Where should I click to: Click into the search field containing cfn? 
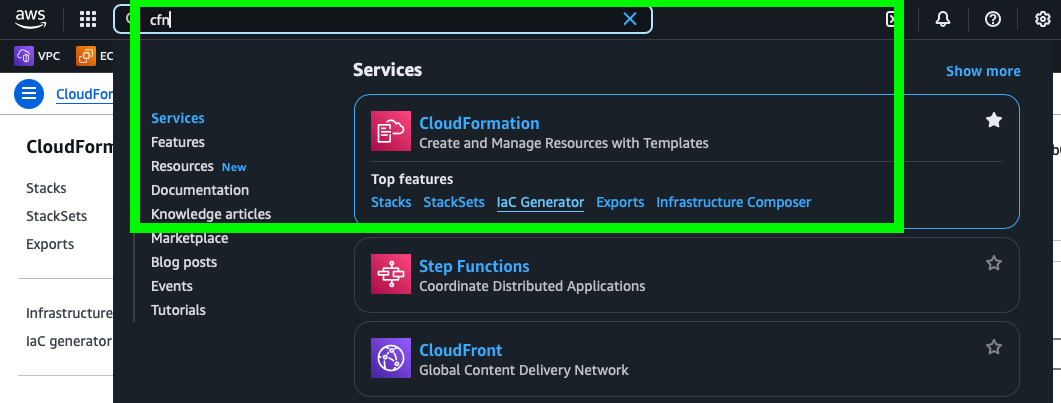point(382,20)
